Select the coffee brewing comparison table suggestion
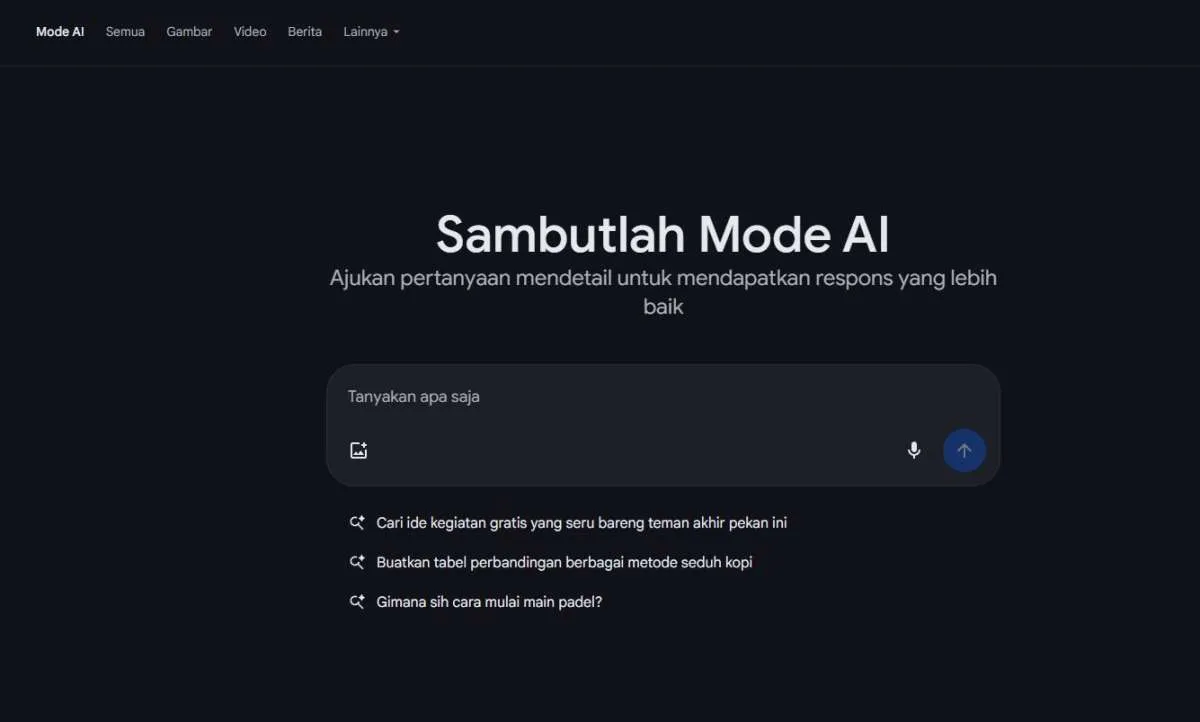The image size is (1200, 722). pyautogui.click(x=563, y=562)
